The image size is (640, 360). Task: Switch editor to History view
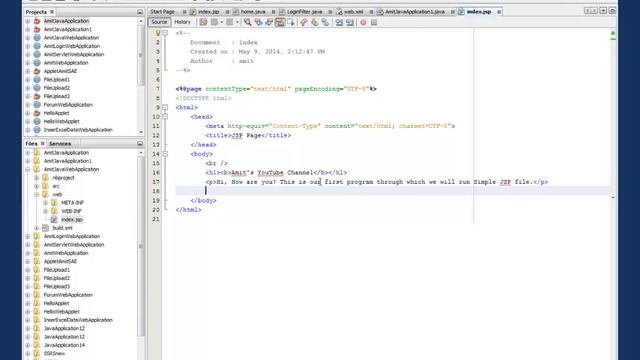point(182,22)
